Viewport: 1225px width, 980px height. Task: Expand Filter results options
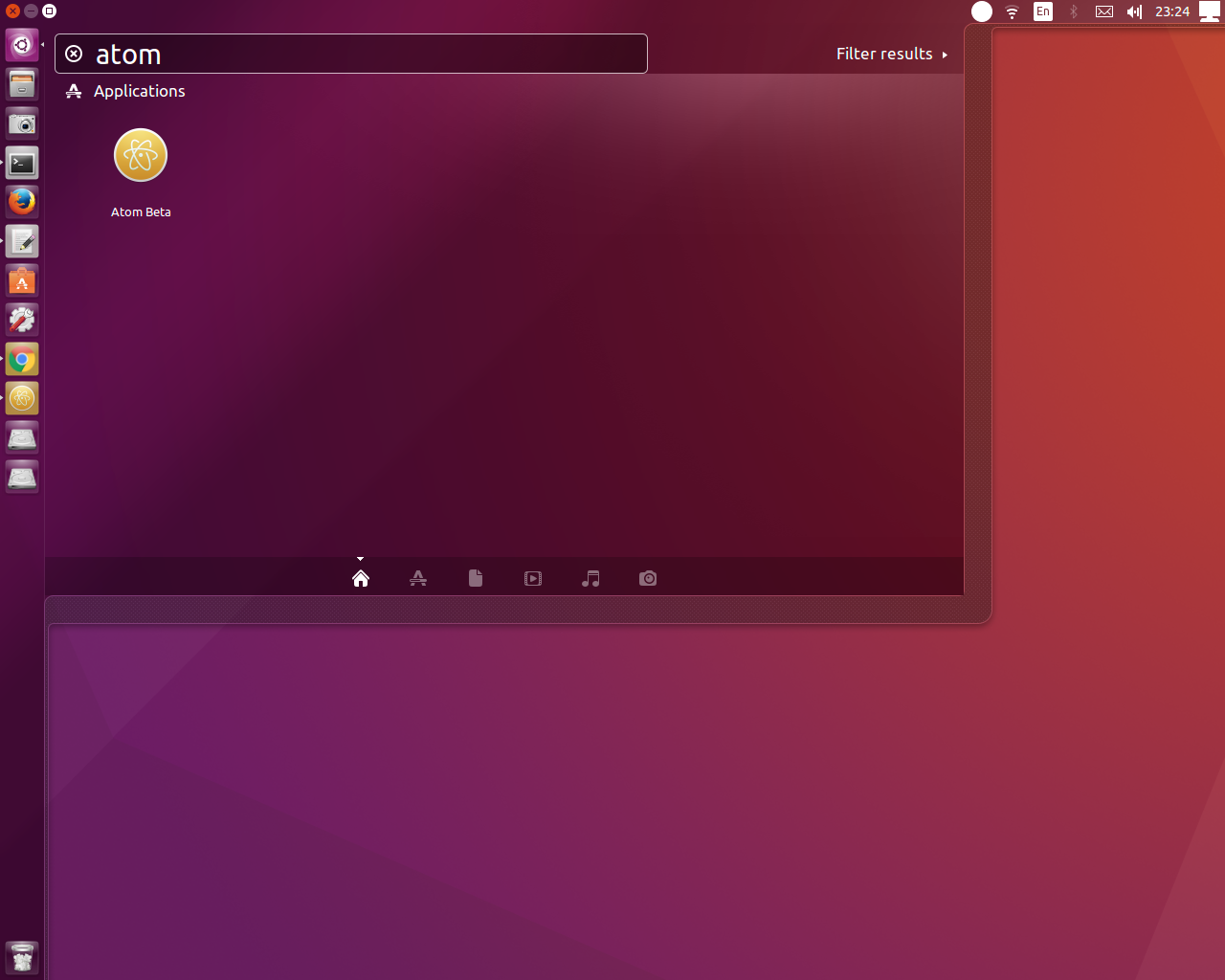pos(891,54)
